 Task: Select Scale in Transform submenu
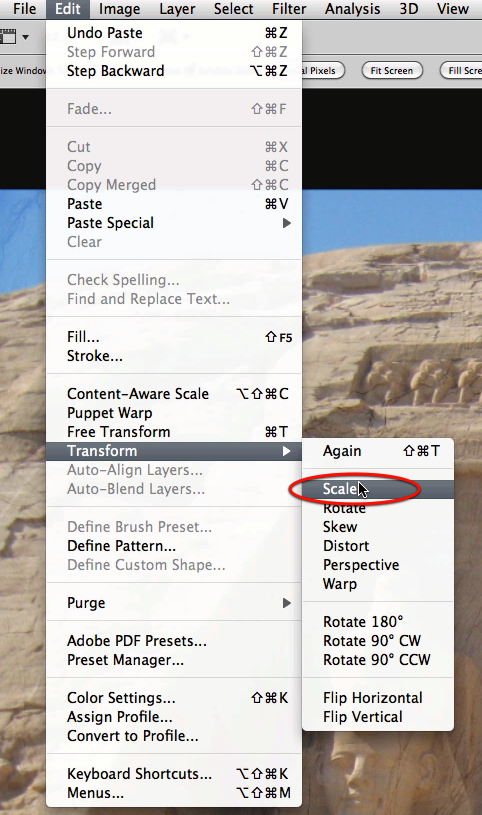[x=378, y=489]
